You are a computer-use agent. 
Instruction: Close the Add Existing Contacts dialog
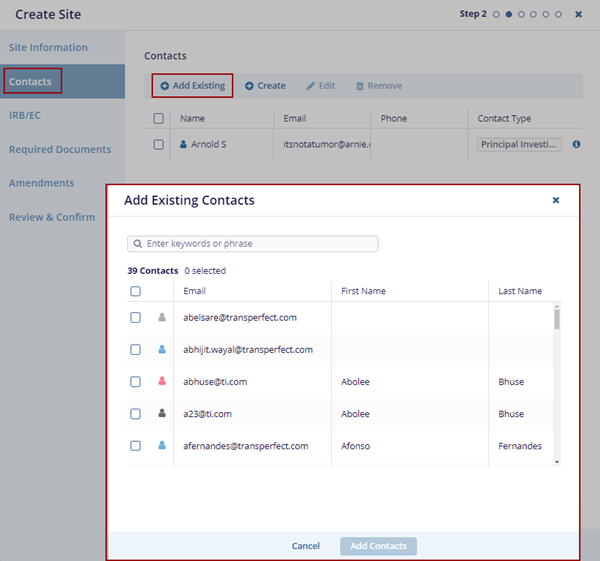556,200
